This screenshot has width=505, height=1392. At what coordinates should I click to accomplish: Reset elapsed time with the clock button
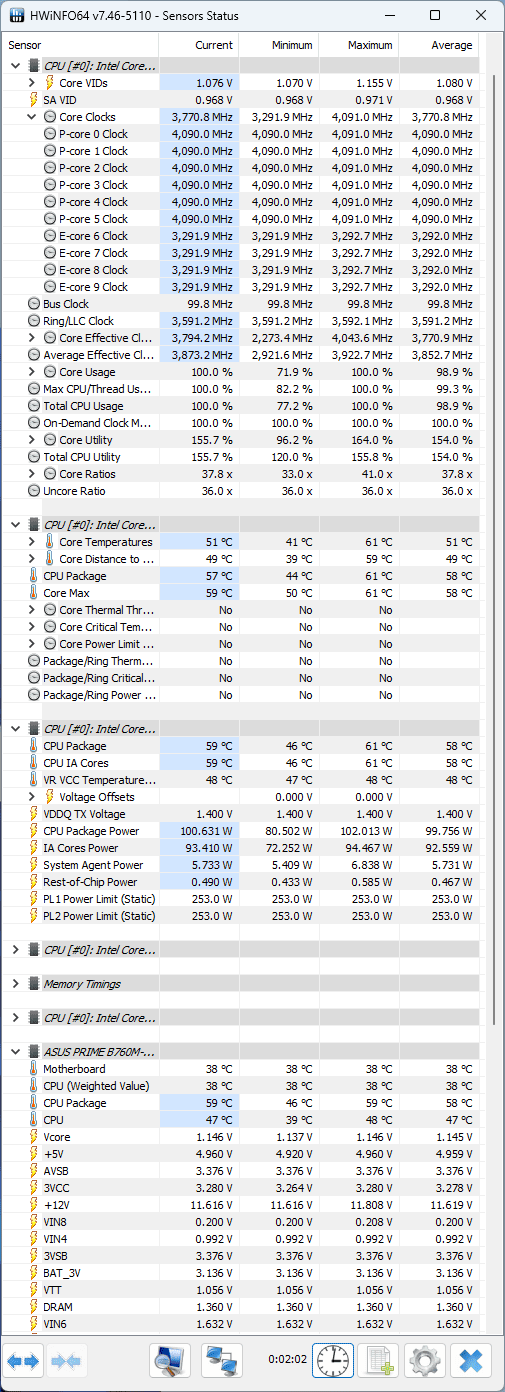pyautogui.click(x=333, y=1360)
